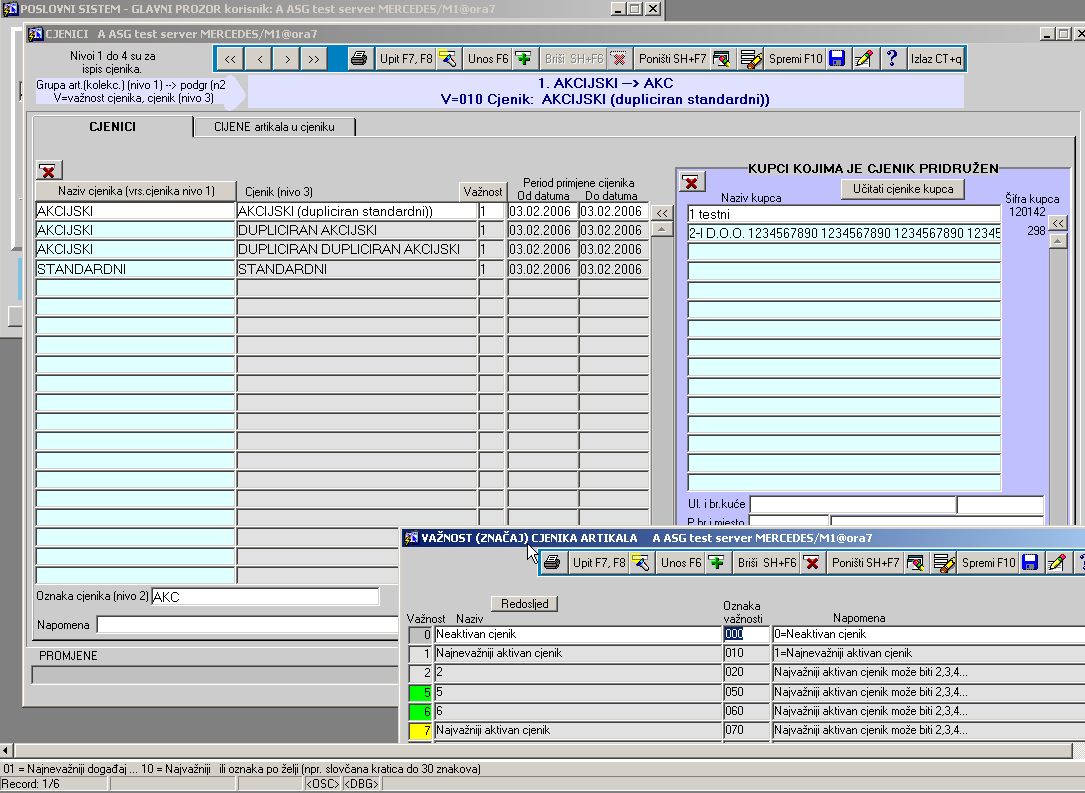The width and height of the screenshot is (1085, 793).
Task: Click Naziv cjenika (vrs.cjenika nivo 1) header button
Action: tap(136, 191)
